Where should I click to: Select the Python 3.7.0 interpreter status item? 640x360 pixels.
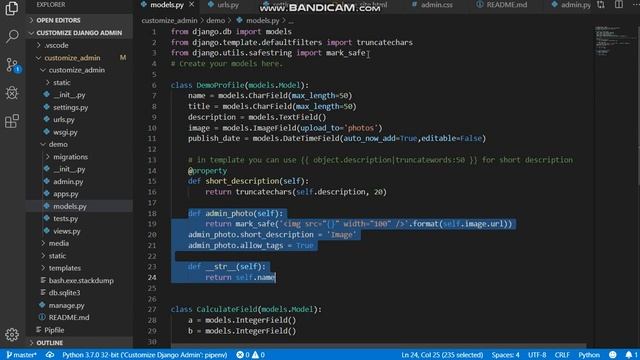[144, 355]
